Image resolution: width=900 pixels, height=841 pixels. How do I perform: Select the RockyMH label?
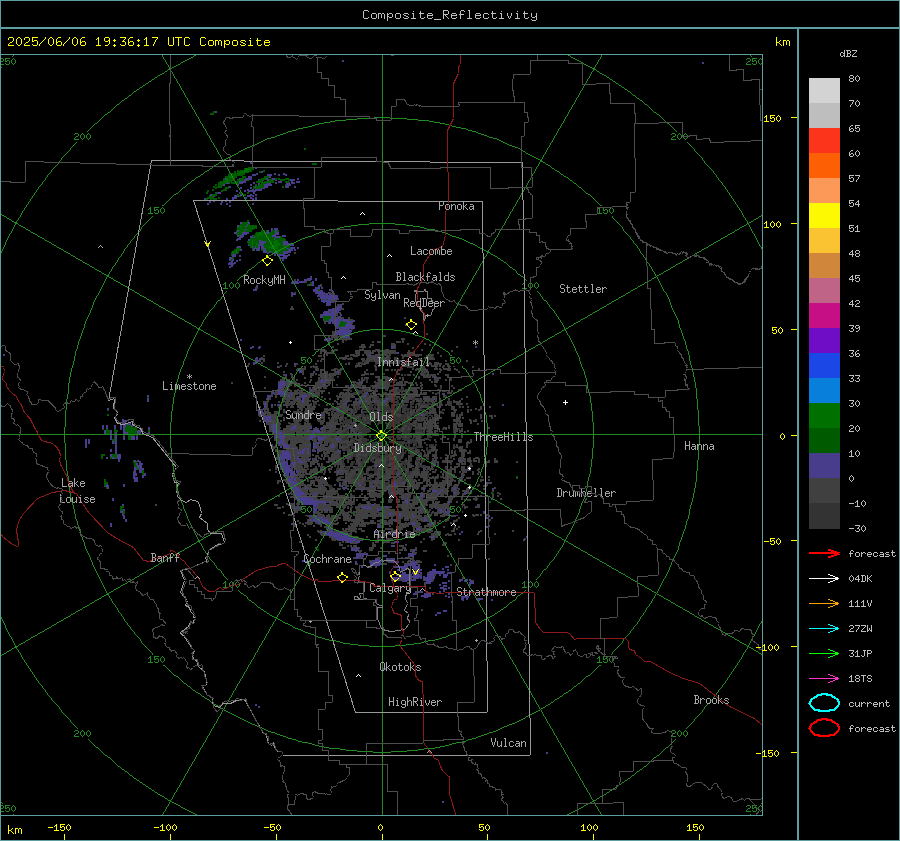click(x=264, y=280)
